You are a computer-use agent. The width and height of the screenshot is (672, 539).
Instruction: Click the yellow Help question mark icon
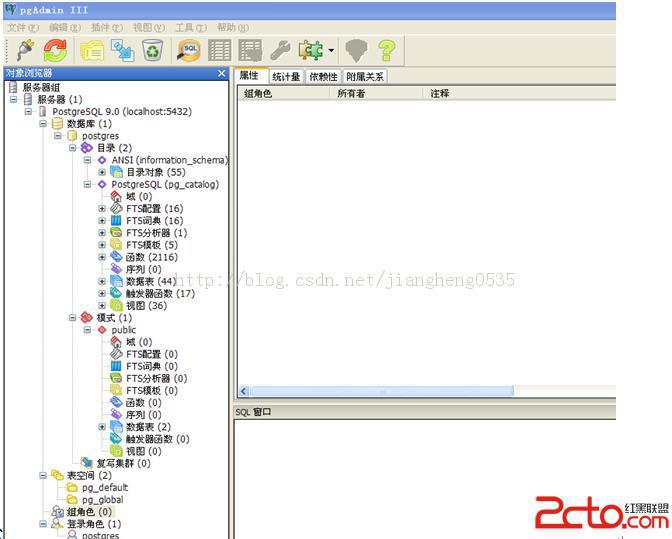point(387,51)
